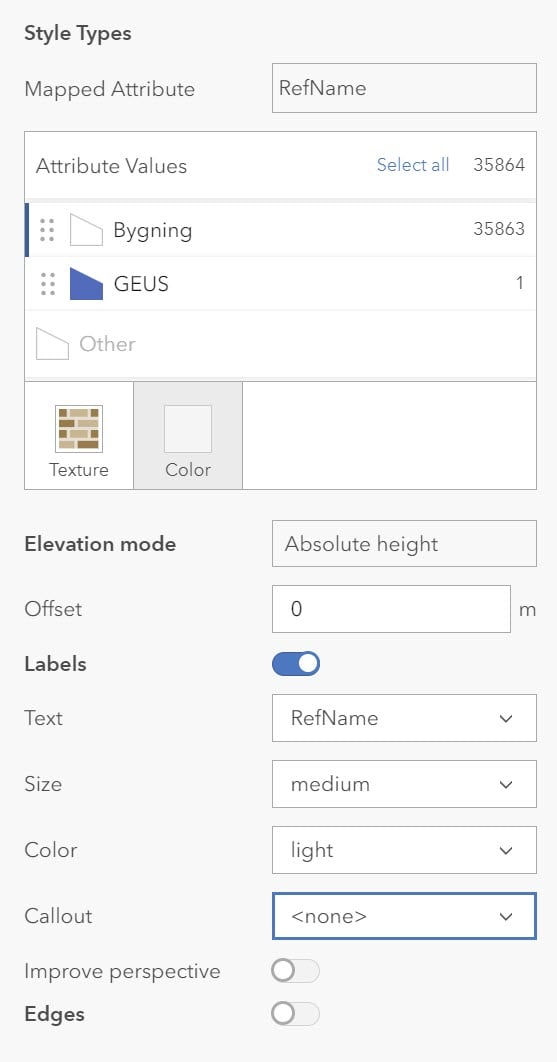
Task: Click into the Offset input field
Action: [x=391, y=609]
